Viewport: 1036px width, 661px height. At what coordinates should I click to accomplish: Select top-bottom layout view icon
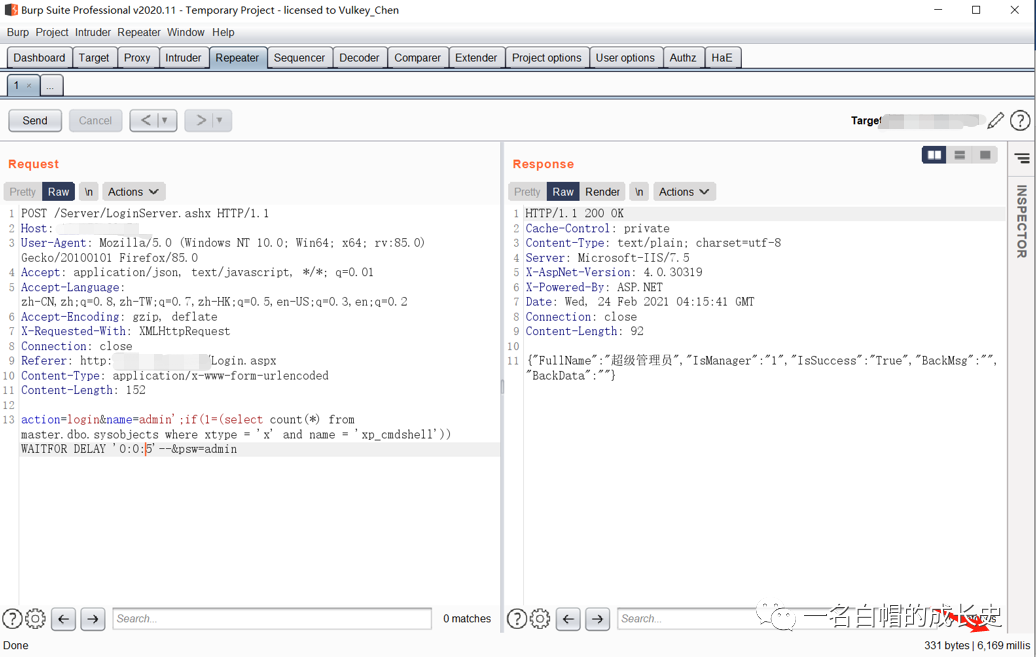click(x=959, y=155)
